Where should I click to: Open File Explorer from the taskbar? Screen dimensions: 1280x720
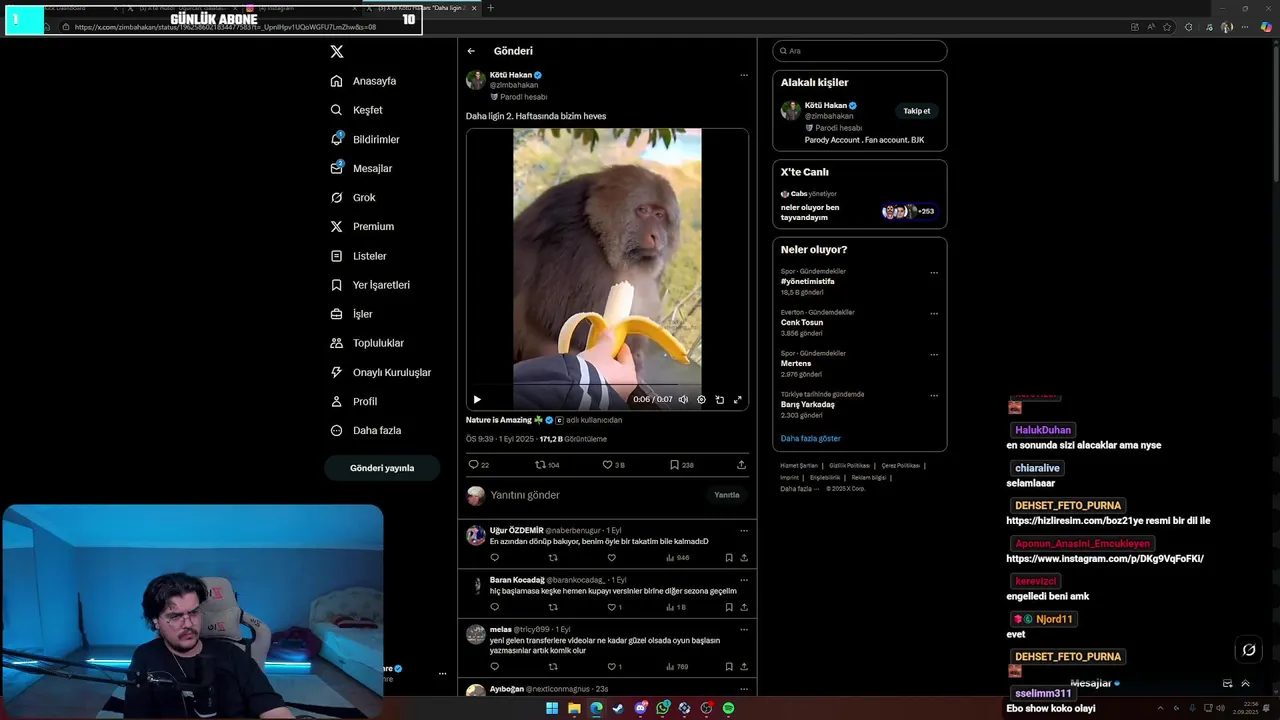pos(574,708)
